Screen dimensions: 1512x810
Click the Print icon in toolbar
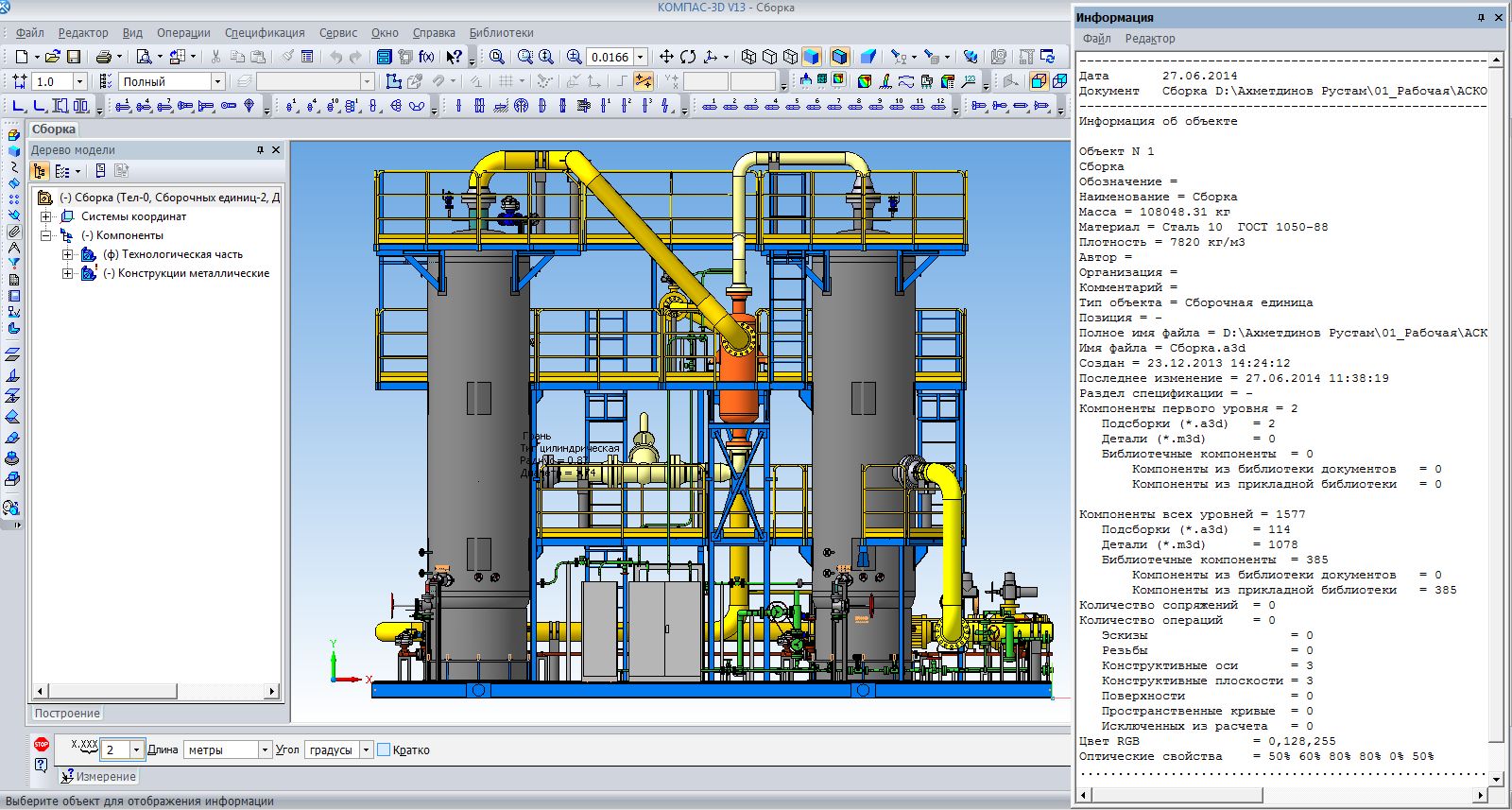(x=103, y=57)
